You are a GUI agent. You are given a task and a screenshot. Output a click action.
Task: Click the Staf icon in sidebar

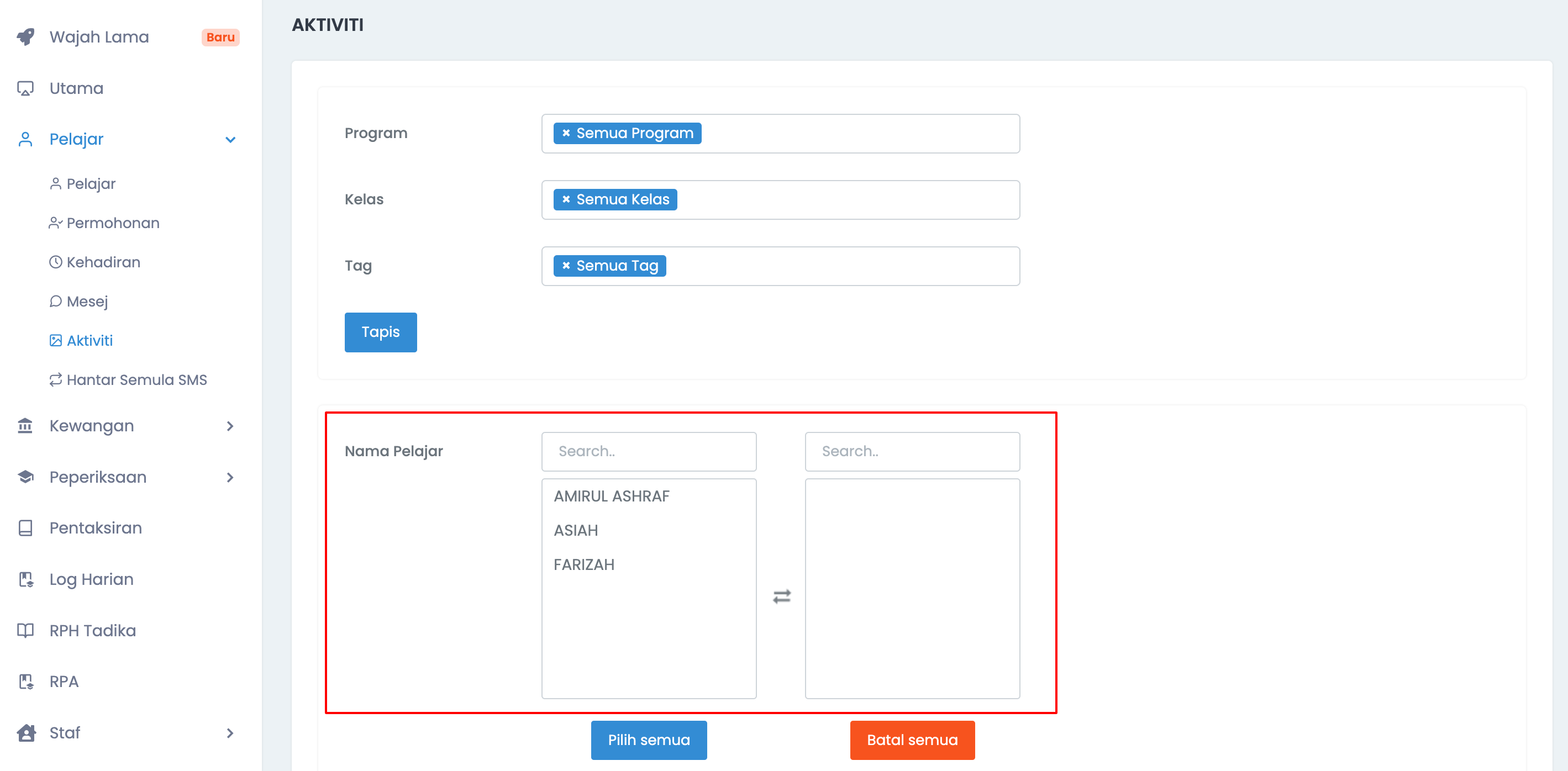25,733
